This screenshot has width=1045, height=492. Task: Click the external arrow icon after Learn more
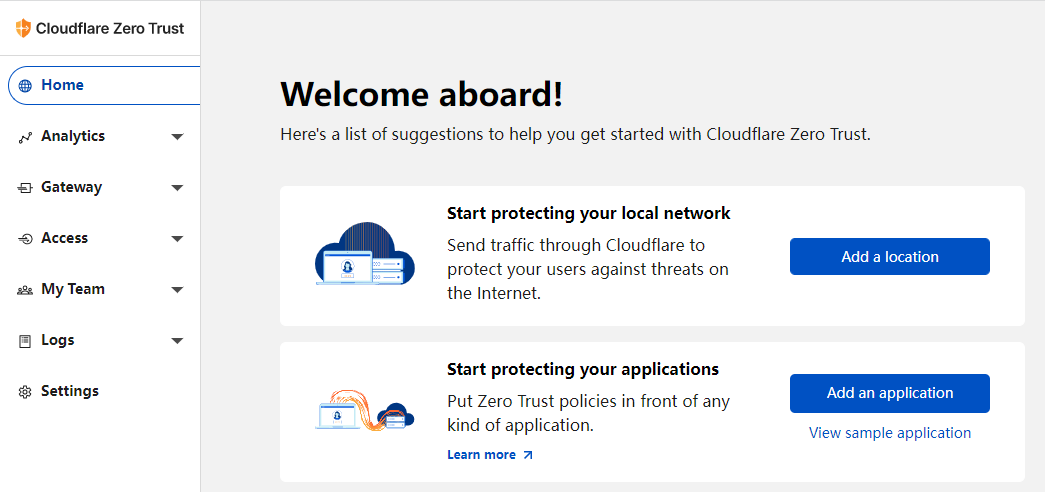[528, 455]
